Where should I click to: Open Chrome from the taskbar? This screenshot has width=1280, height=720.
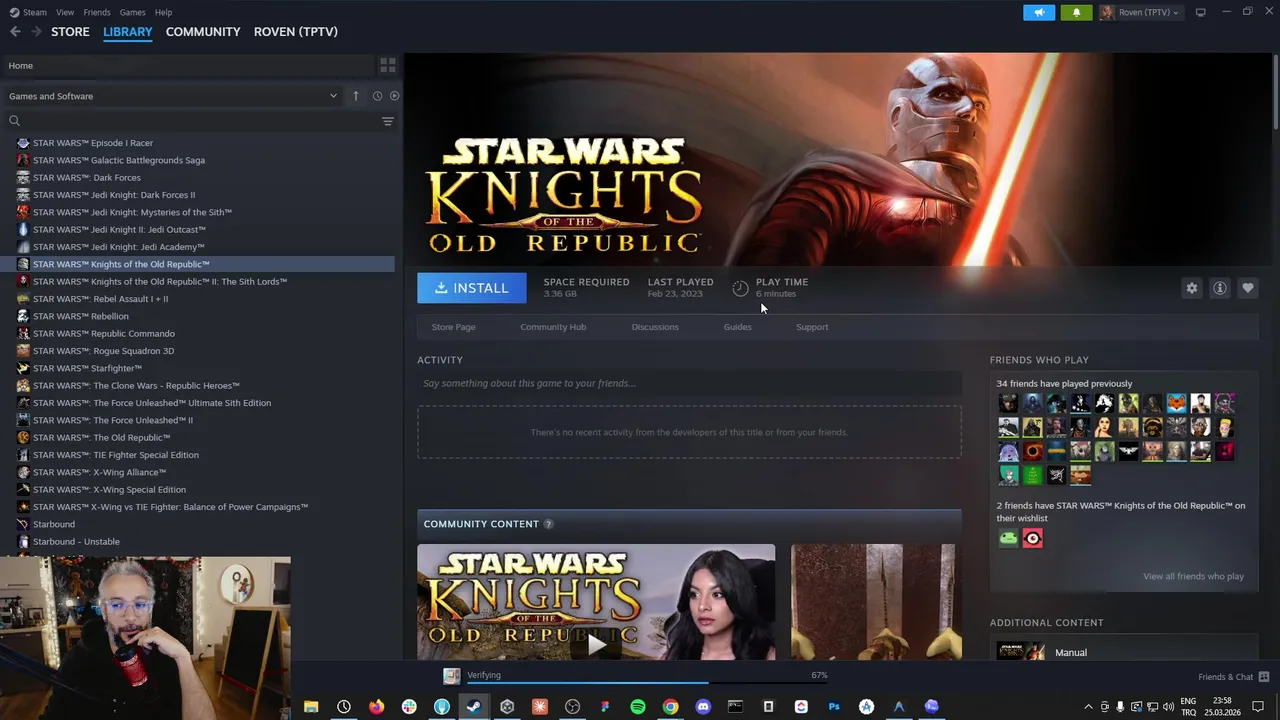click(670, 707)
